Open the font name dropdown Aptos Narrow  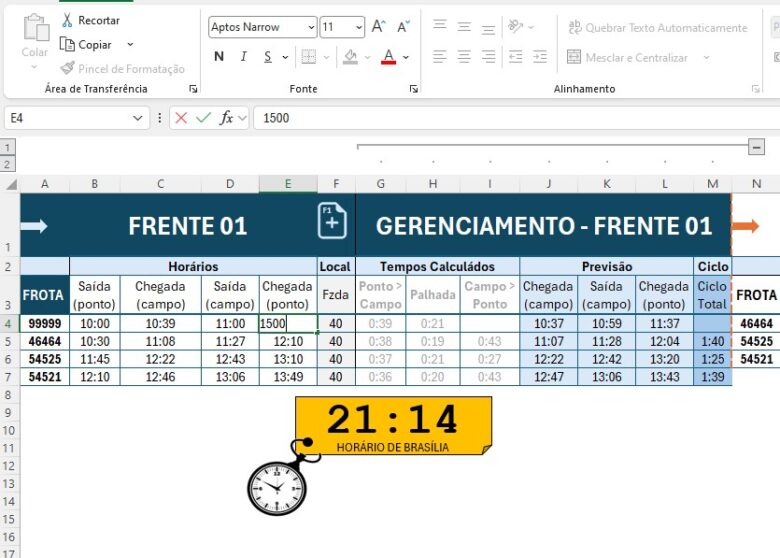pos(311,28)
